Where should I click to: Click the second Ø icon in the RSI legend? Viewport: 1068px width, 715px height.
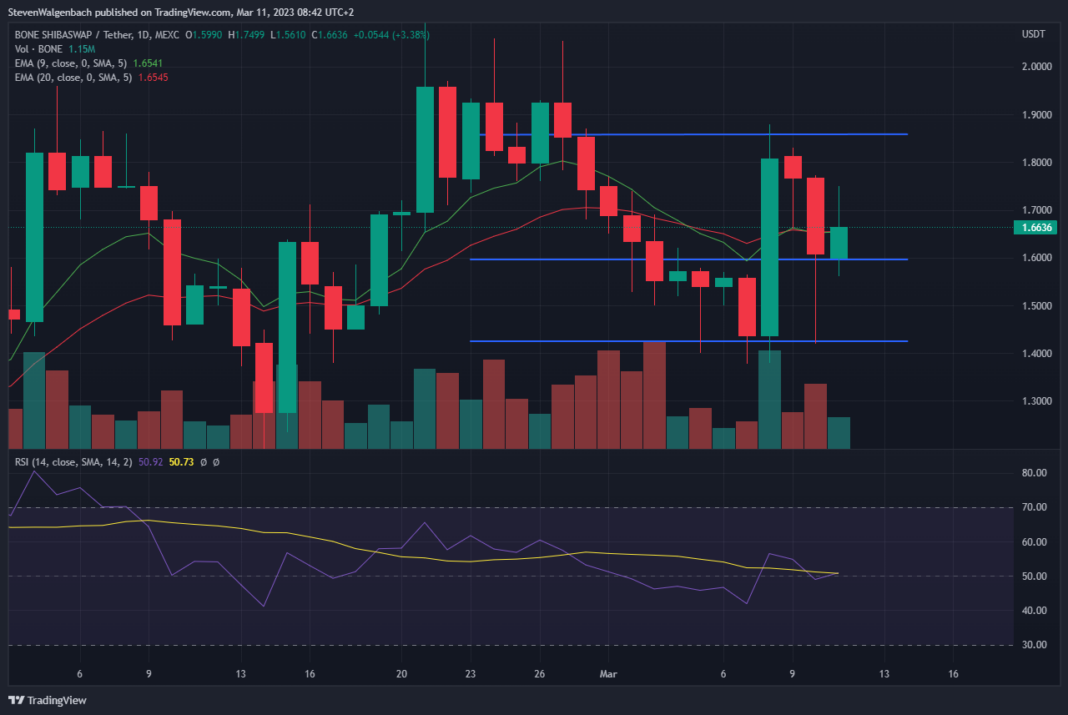point(216,462)
